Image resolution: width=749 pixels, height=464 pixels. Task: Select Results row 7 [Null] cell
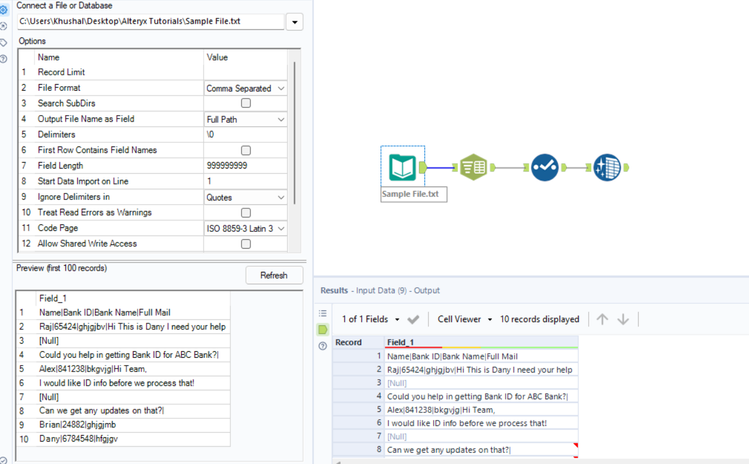coord(482,436)
